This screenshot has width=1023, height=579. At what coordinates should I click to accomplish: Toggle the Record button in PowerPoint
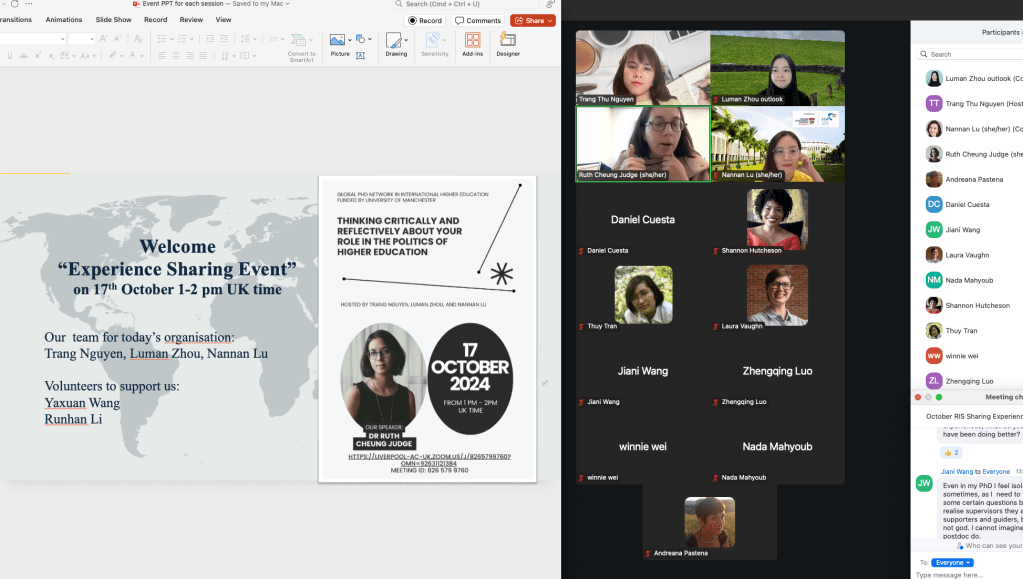tap(425, 20)
